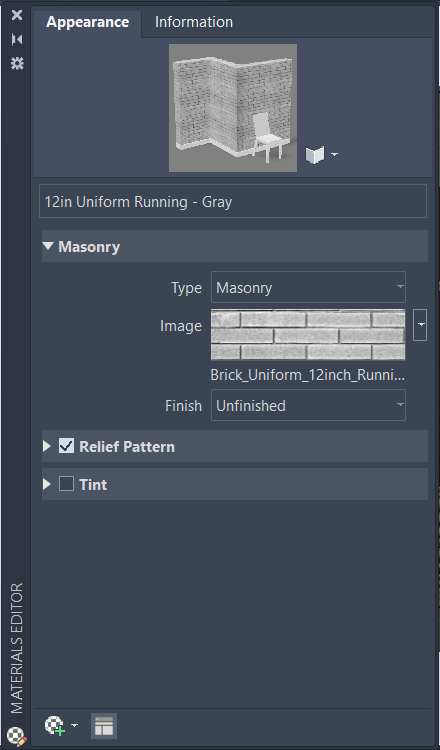
Task: Click the material name field
Action: [233, 201]
